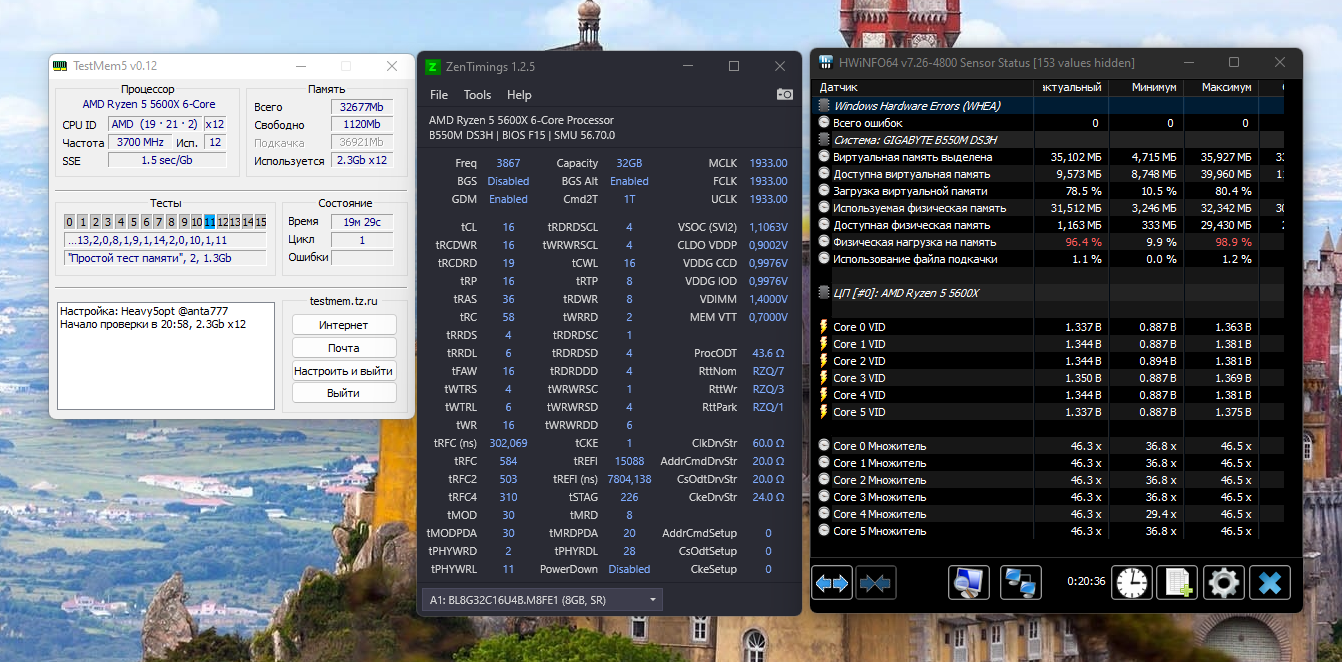The height and width of the screenshot is (662, 1342).
Task: Click the ProcODT value 43.6 Ω
Action: pyautogui.click(x=768, y=353)
